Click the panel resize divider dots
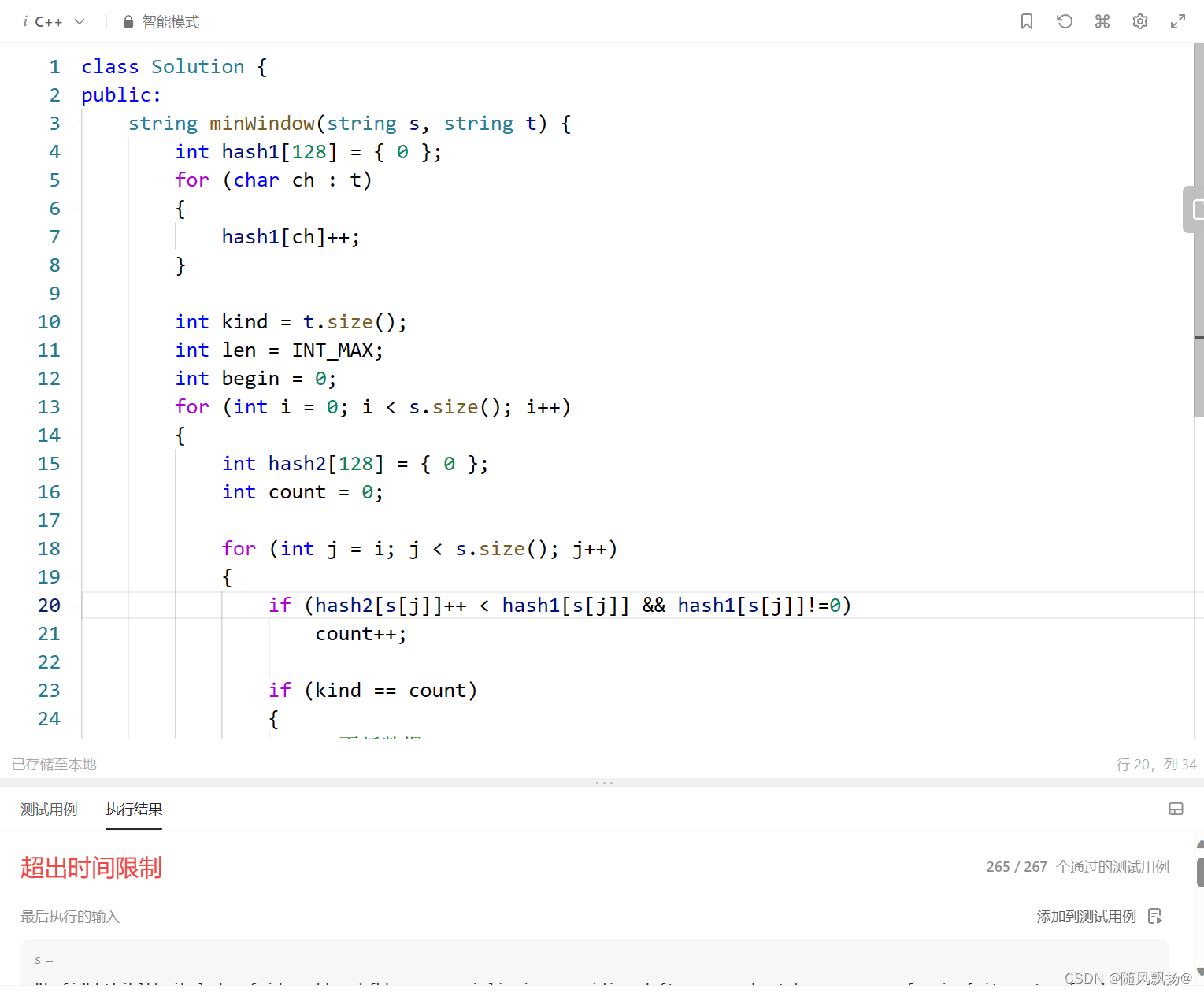 pyautogui.click(x=604, y=783)
